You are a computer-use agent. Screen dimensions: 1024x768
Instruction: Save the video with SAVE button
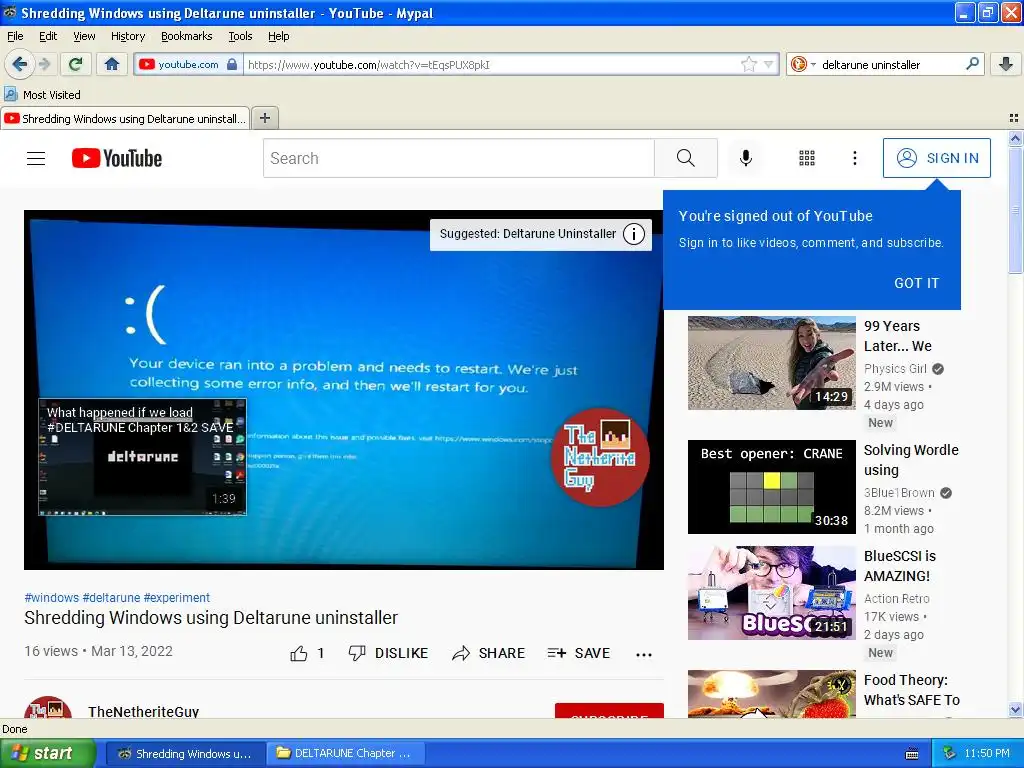579,653
